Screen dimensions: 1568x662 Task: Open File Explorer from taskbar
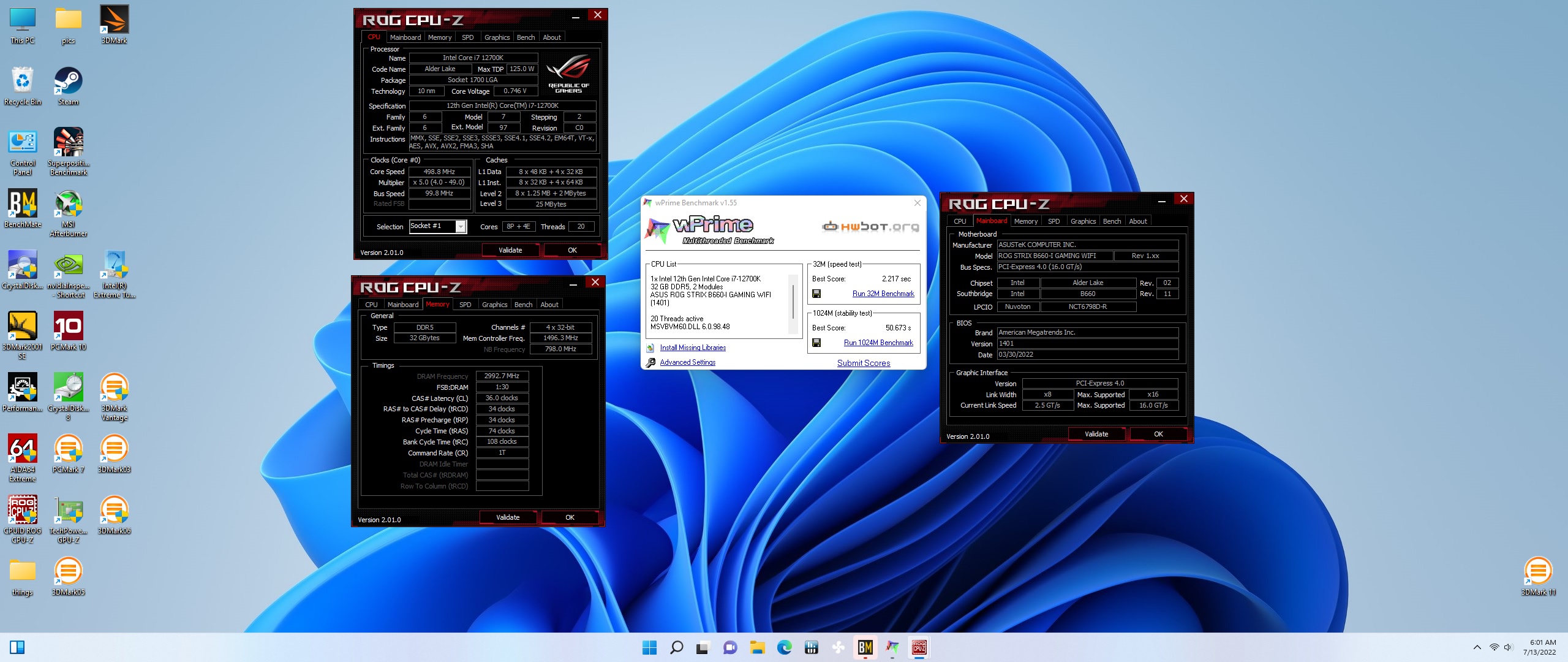point(757,647)
